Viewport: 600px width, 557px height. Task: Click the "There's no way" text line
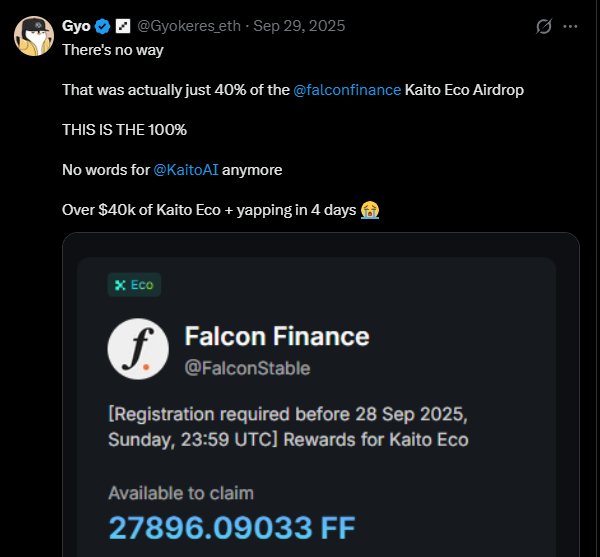click(113, 49)
